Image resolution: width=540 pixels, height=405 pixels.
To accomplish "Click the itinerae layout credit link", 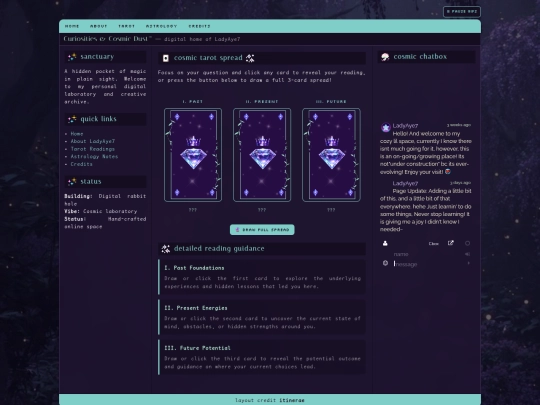I will point(292,400).
